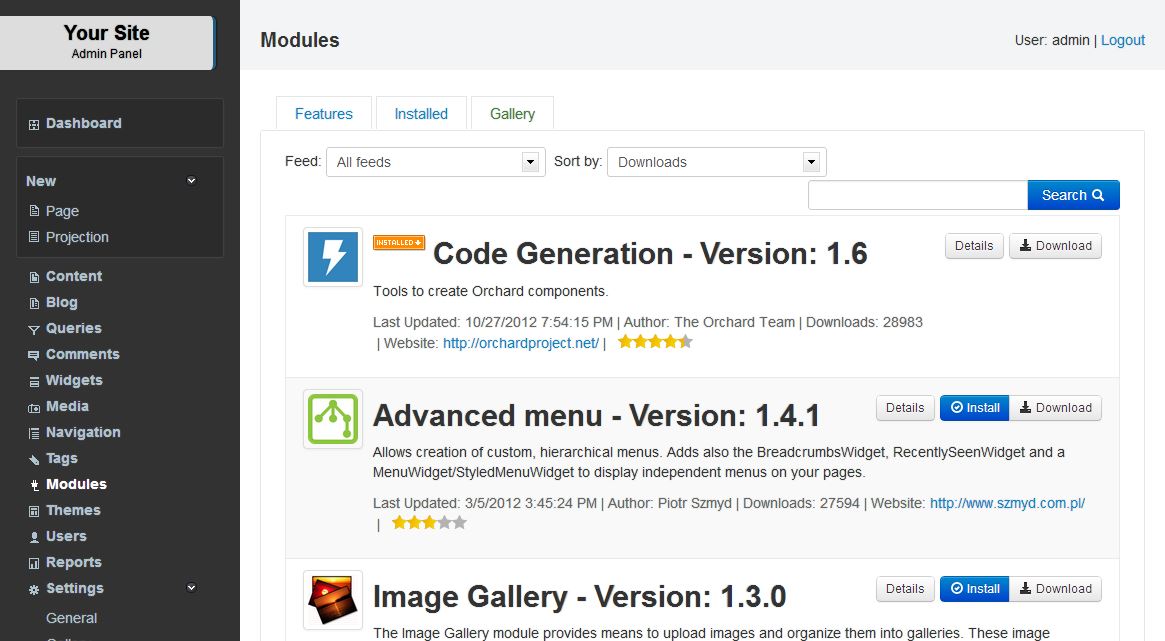Open the Logout link
This screenshot has height=641, width=1165.
1122,40
